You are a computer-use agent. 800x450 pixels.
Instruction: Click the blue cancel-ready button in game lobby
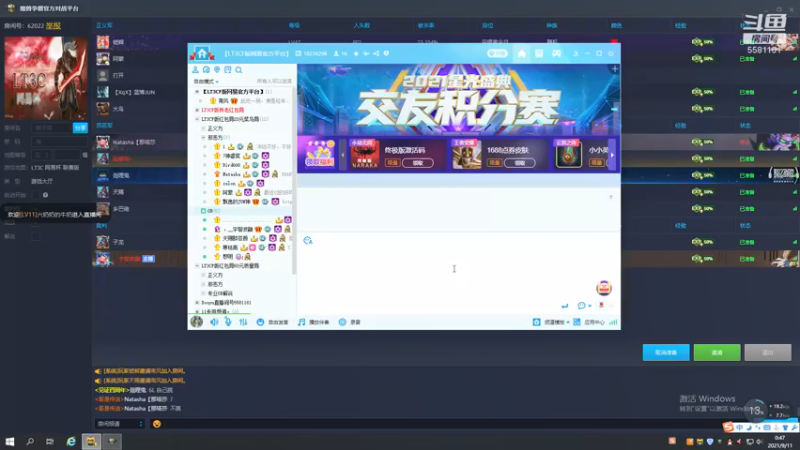(x=666, y=353)
